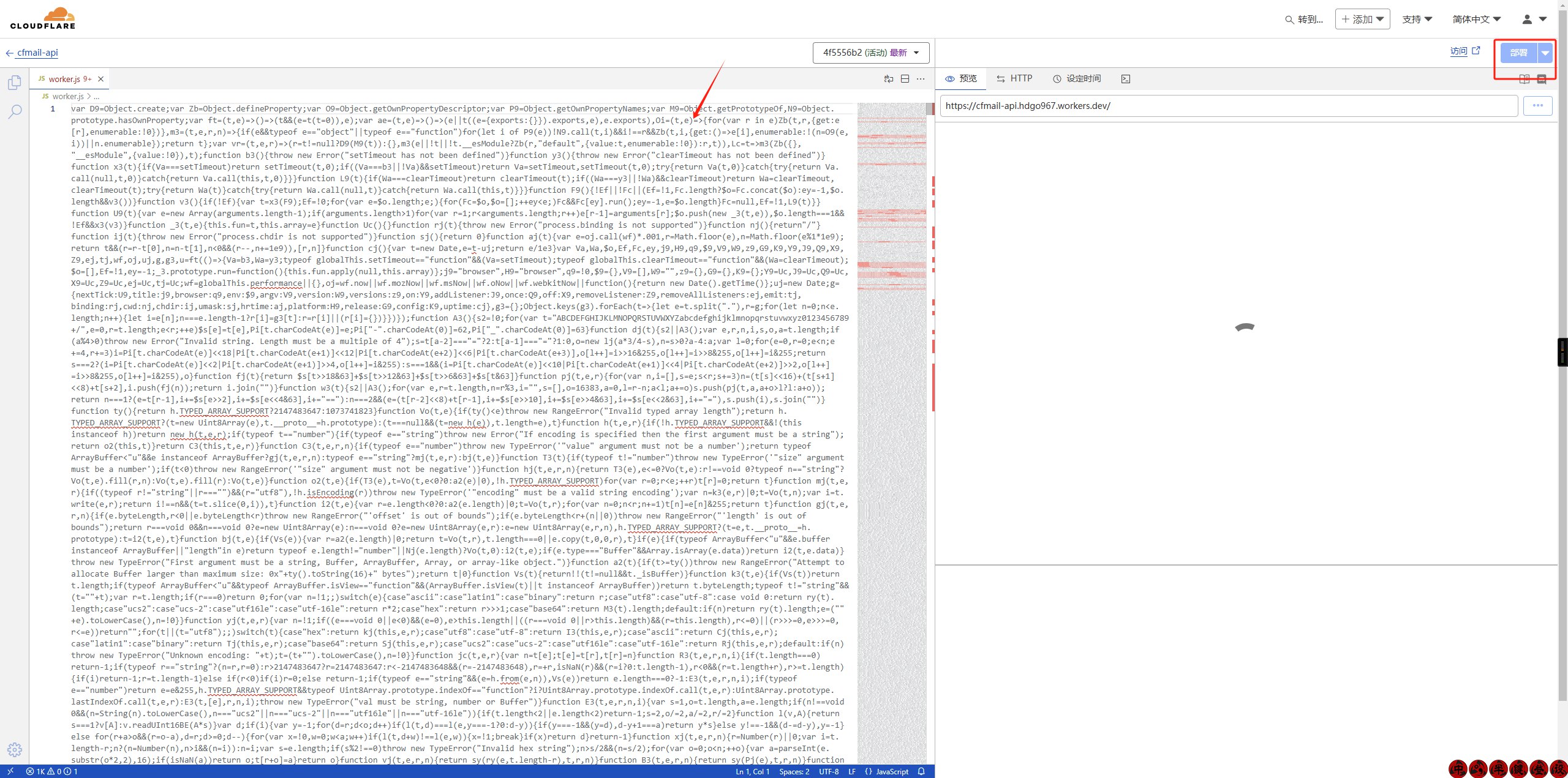Click the remote indicator icon in status bar
This screenshot has width=1568, height=778.
pyautogui.click(x=10, y=771)
